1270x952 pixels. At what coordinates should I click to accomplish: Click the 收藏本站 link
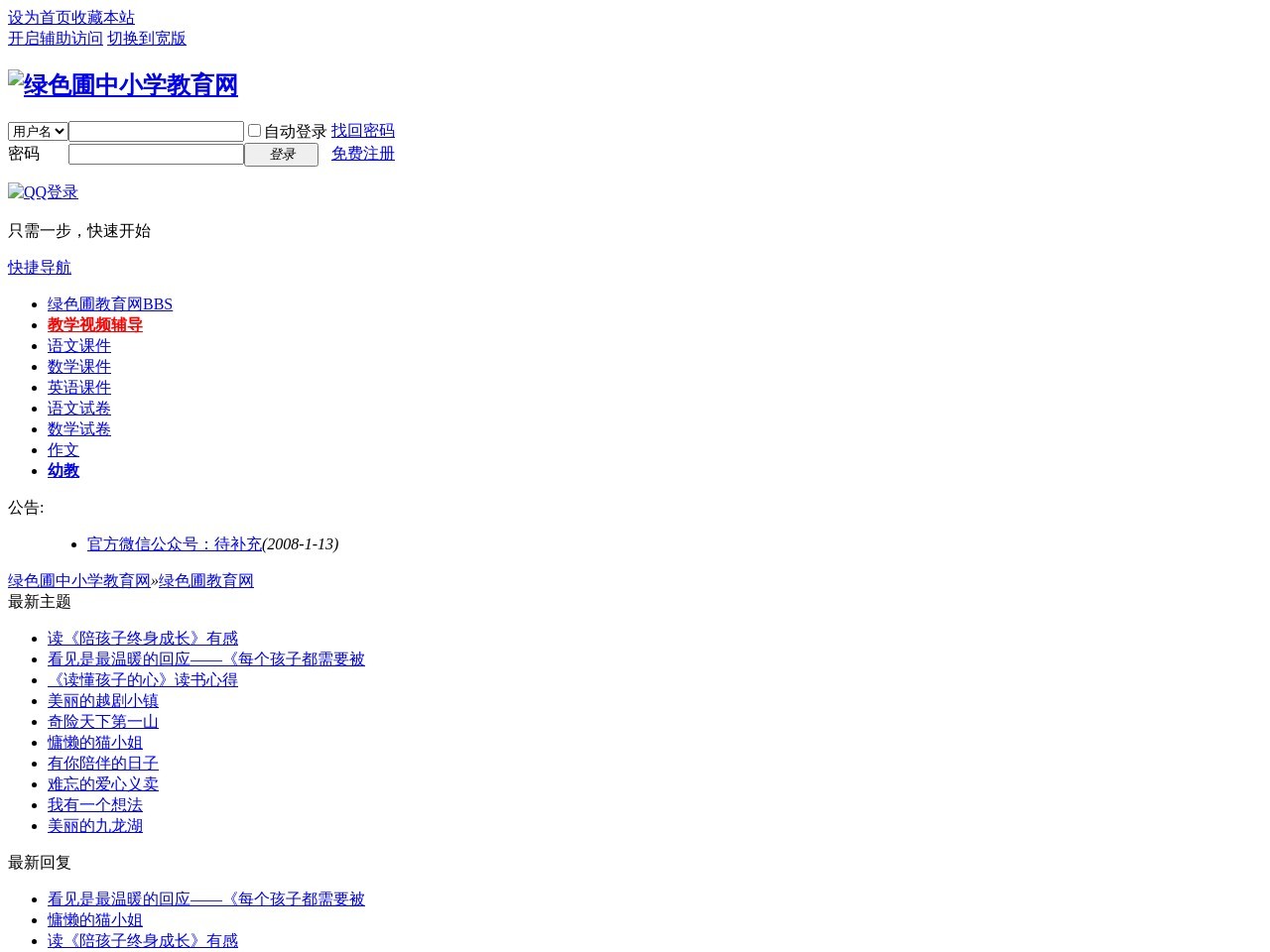(x=103, y=18)
